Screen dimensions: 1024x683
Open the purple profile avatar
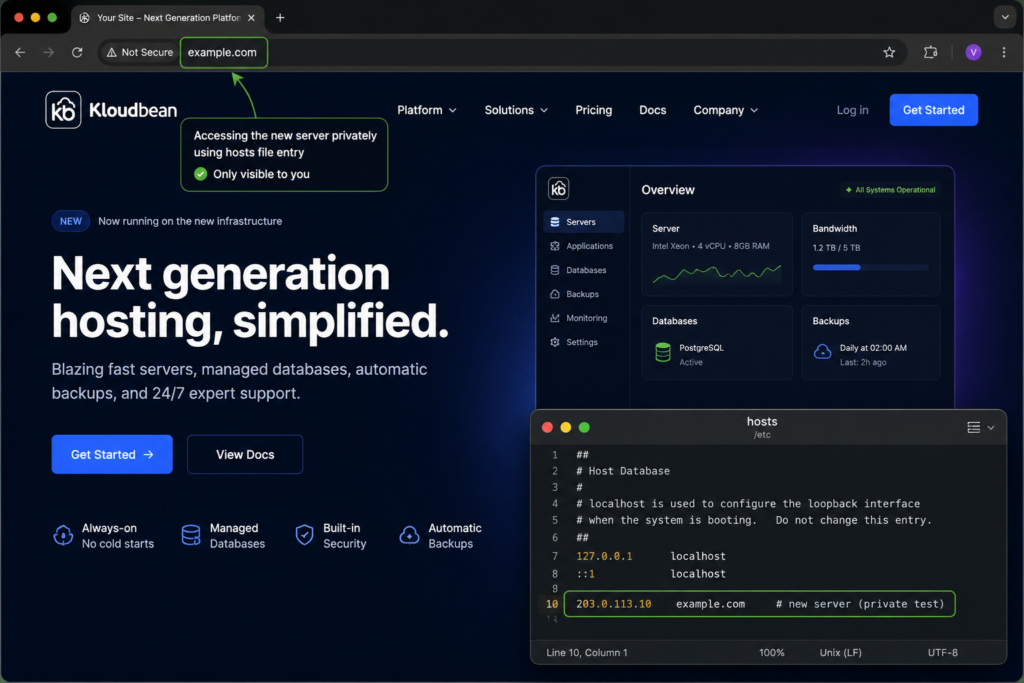tap(973, 52)
